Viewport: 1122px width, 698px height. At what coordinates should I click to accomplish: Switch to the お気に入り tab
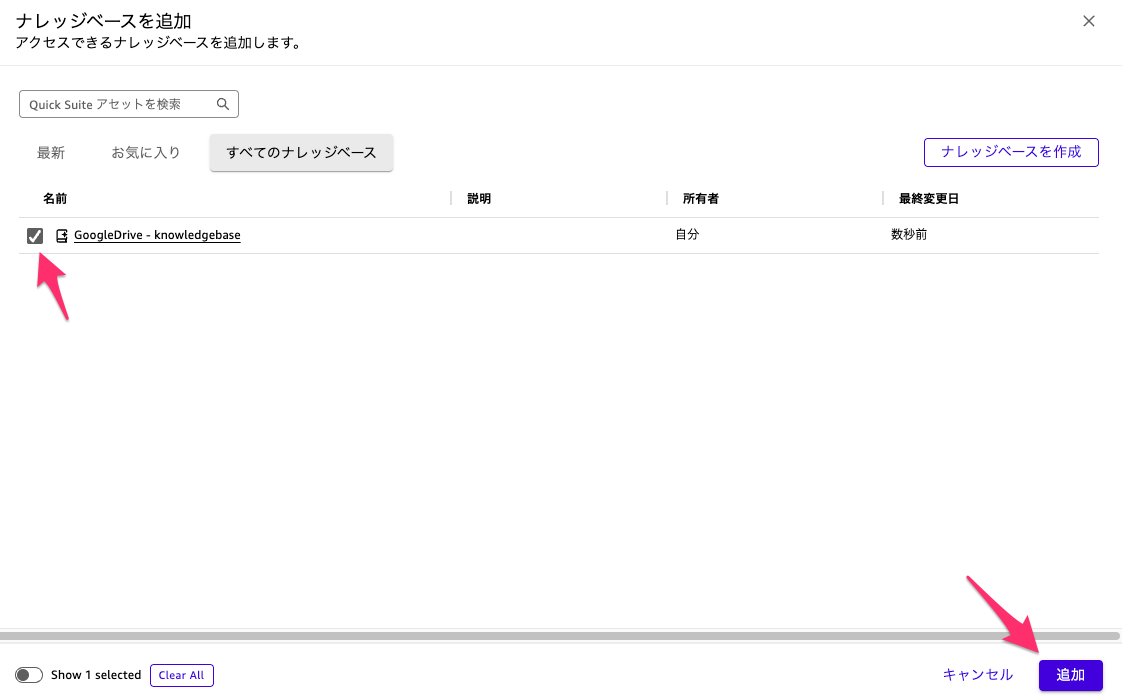(146, 152)
